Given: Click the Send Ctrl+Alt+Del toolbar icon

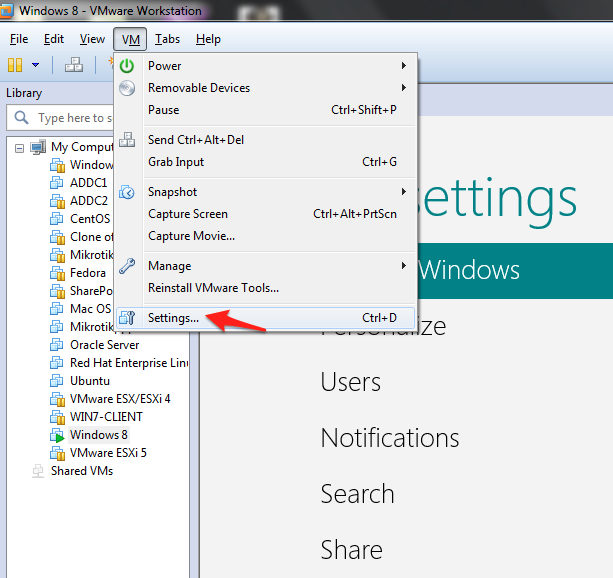Looking at the screenshot, I should 73,65.
